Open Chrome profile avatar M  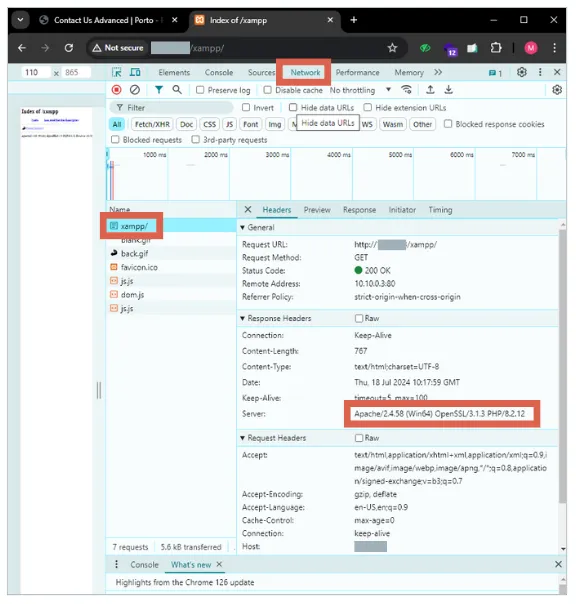(531, 48)
